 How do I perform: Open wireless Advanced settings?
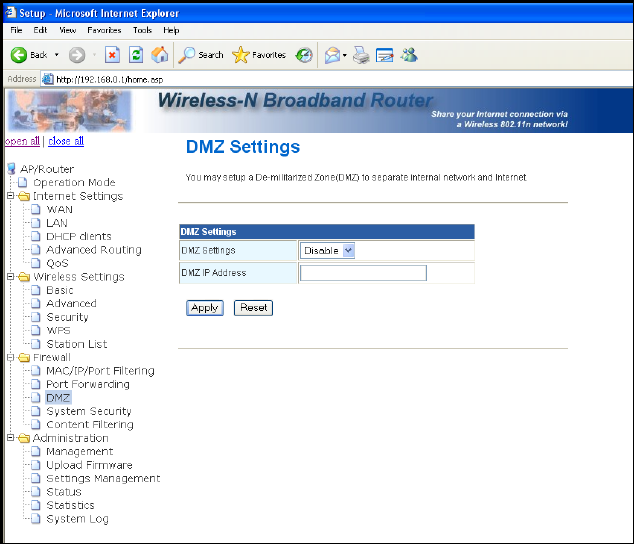[x=71, y=303]
